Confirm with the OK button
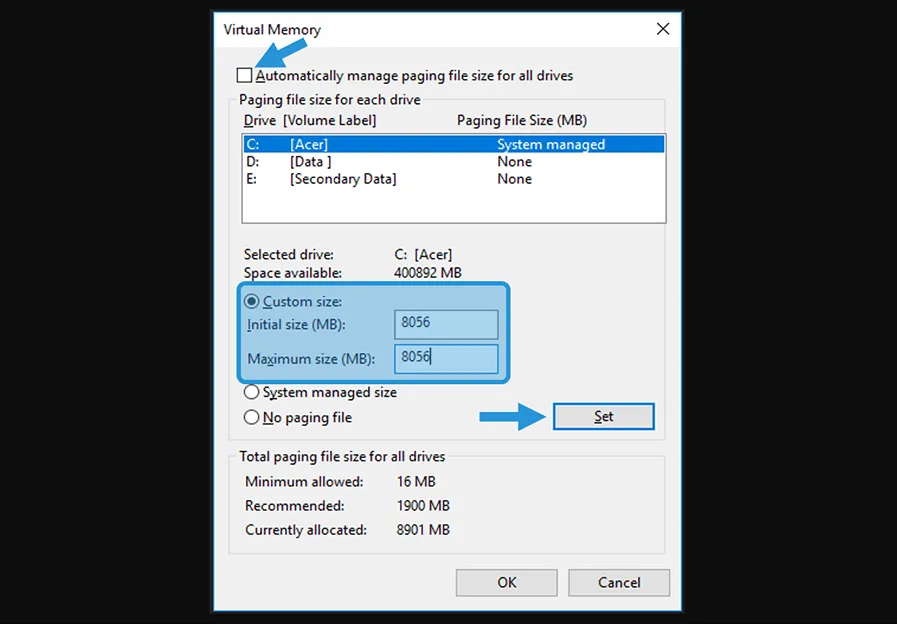 pos(507,582)
